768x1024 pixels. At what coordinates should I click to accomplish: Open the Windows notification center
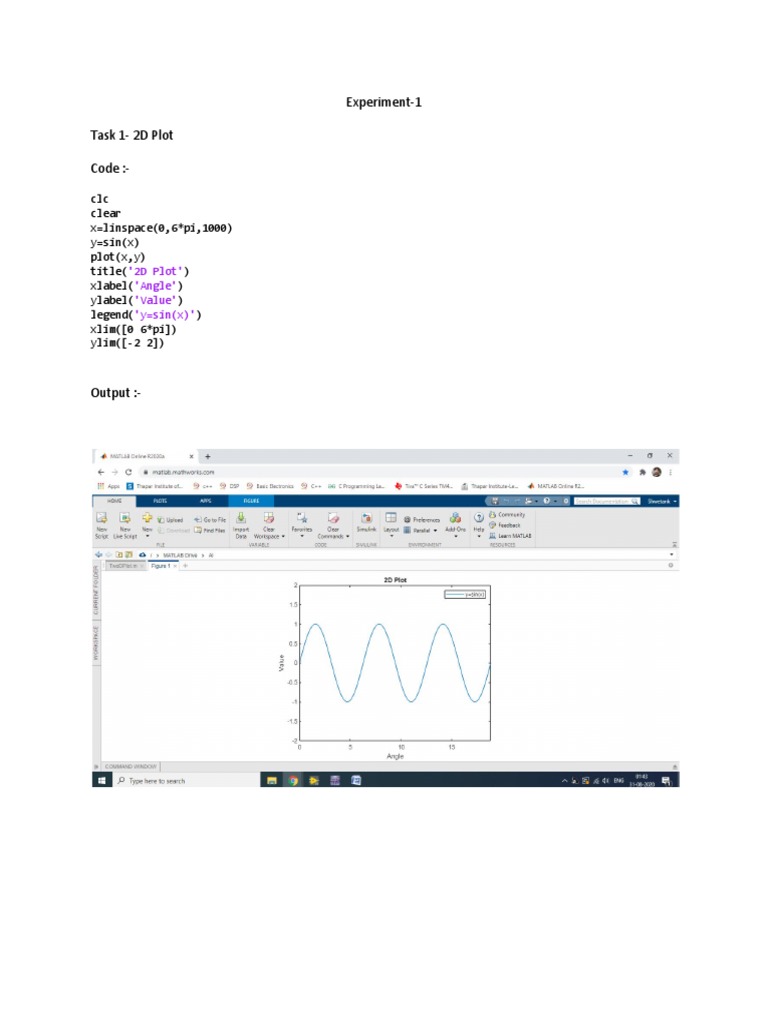point(666,780)
